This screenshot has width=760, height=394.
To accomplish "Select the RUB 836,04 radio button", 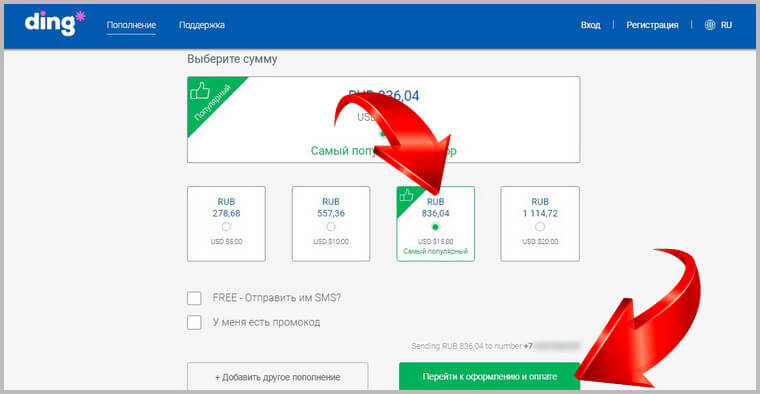I will click(x=435, y=227).
